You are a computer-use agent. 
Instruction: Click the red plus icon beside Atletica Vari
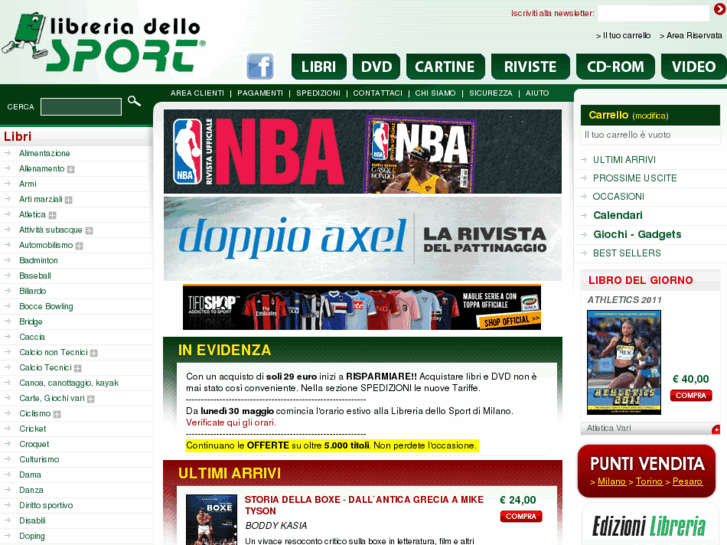tap(716, 430)
